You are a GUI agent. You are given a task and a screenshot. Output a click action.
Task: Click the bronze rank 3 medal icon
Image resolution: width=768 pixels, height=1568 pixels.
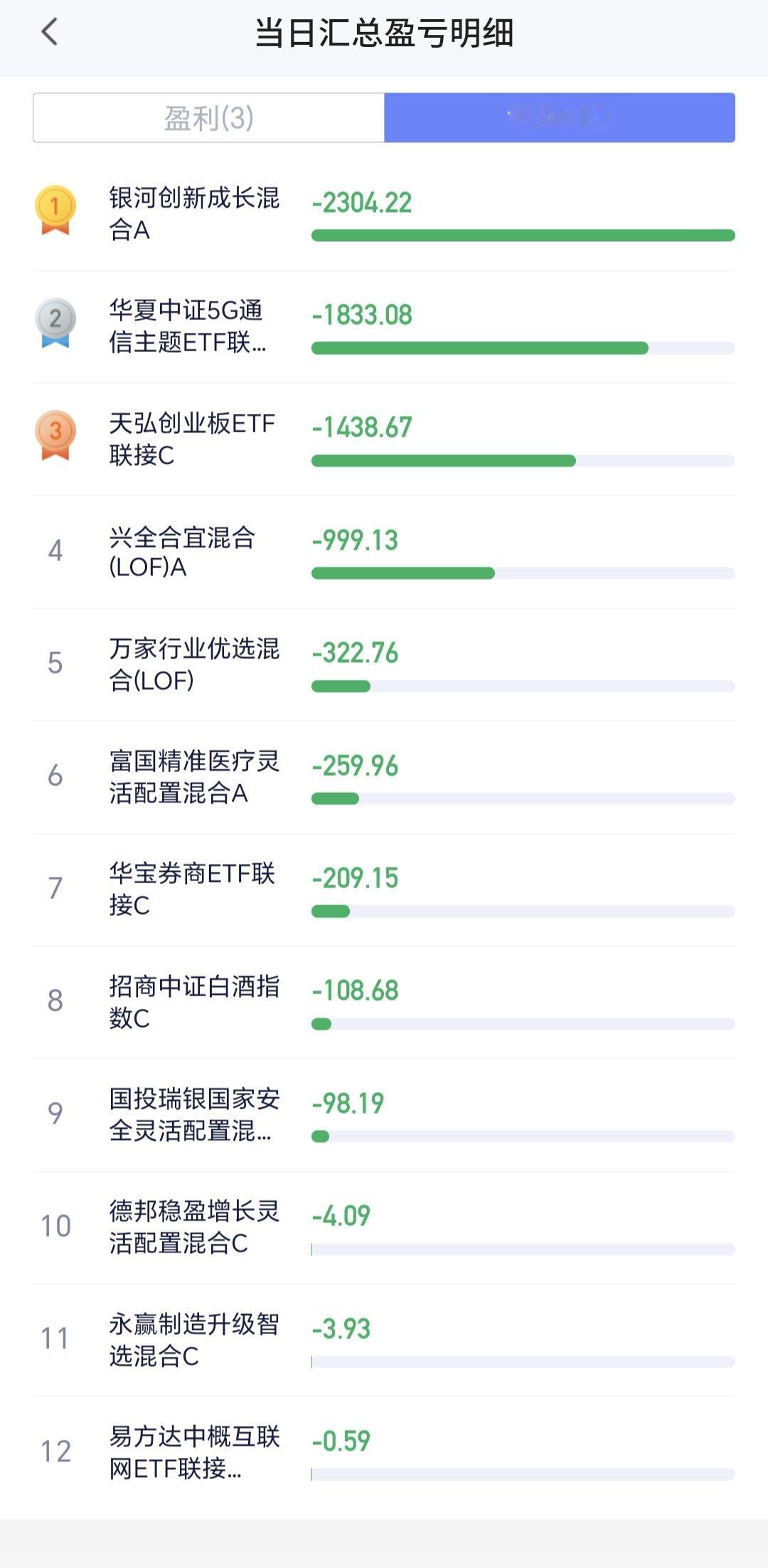[x=55, y=434]
